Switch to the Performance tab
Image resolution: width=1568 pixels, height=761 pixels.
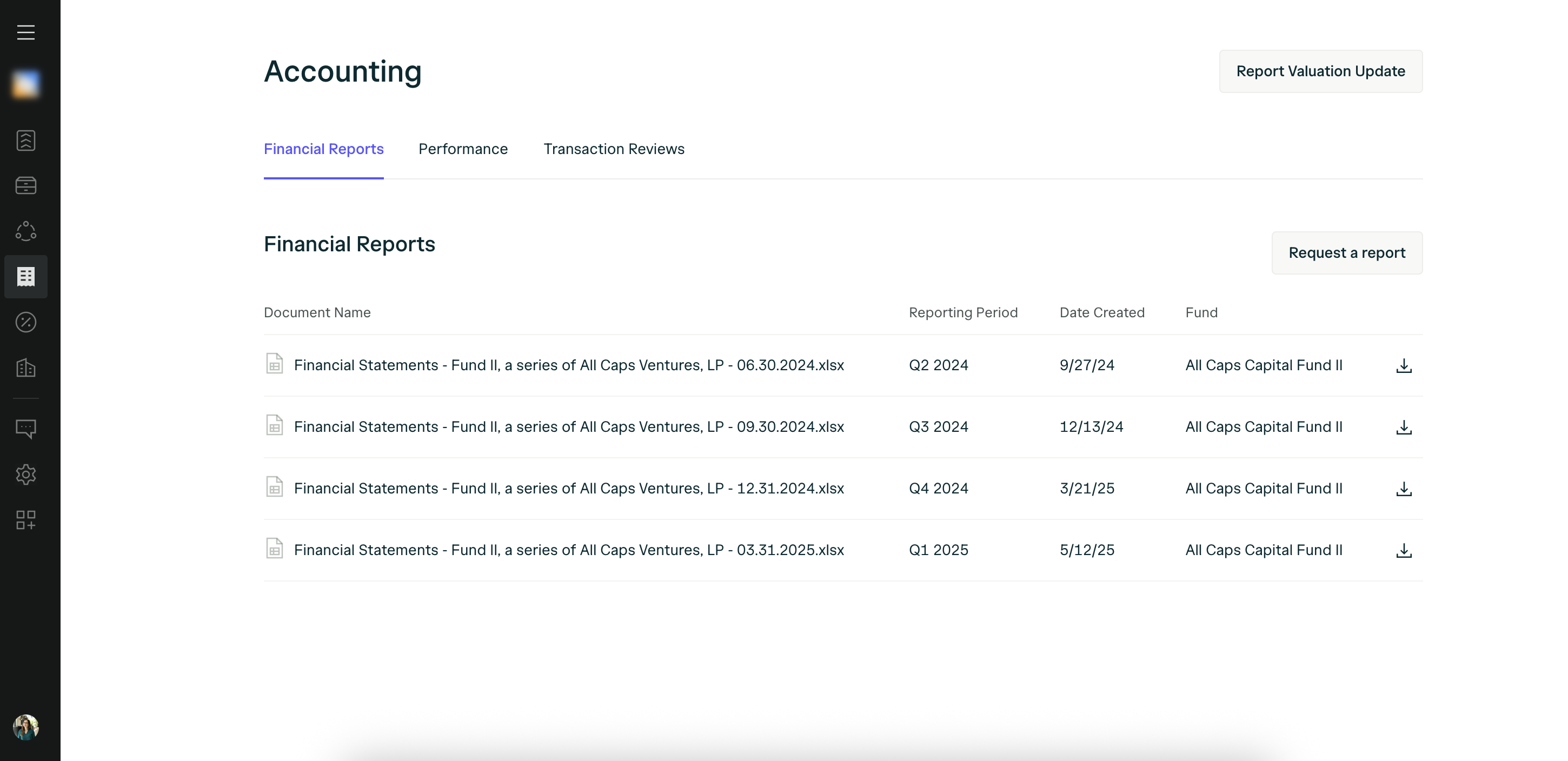pos(463,149)
